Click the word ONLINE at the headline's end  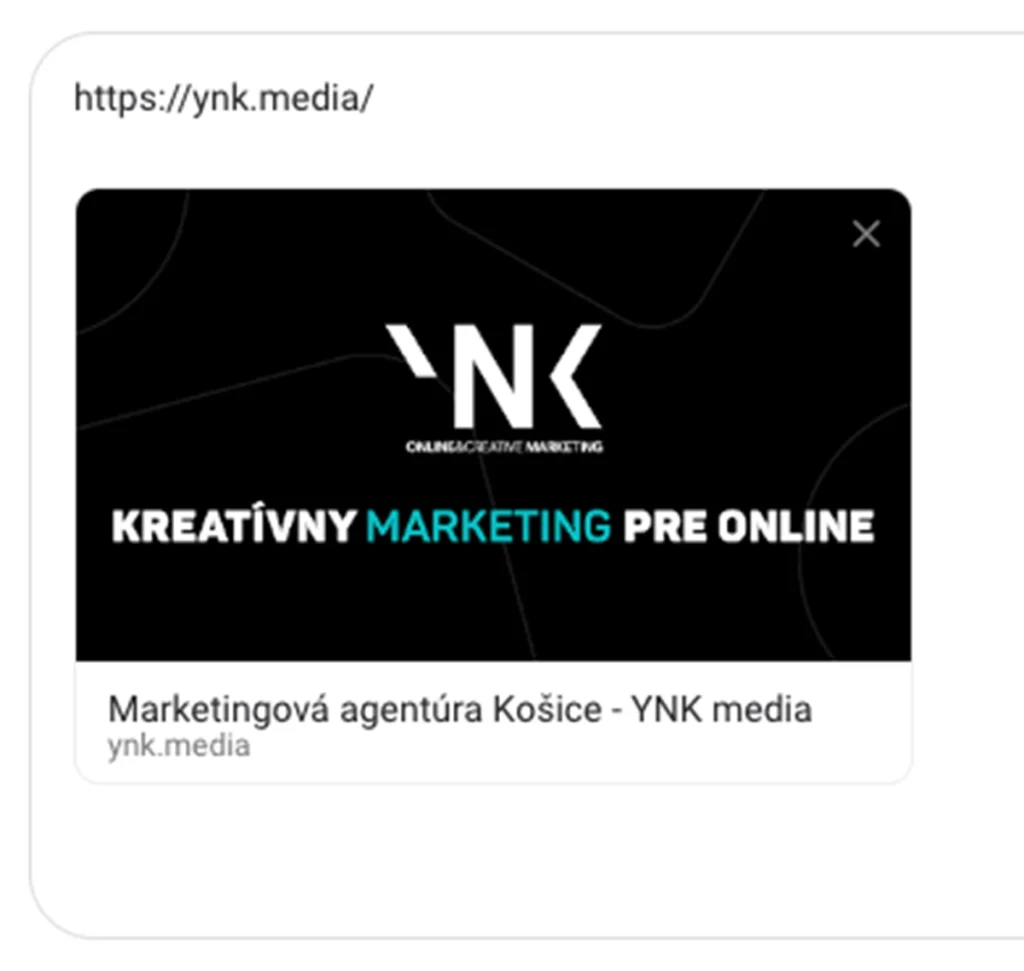[x=796, y=526]
